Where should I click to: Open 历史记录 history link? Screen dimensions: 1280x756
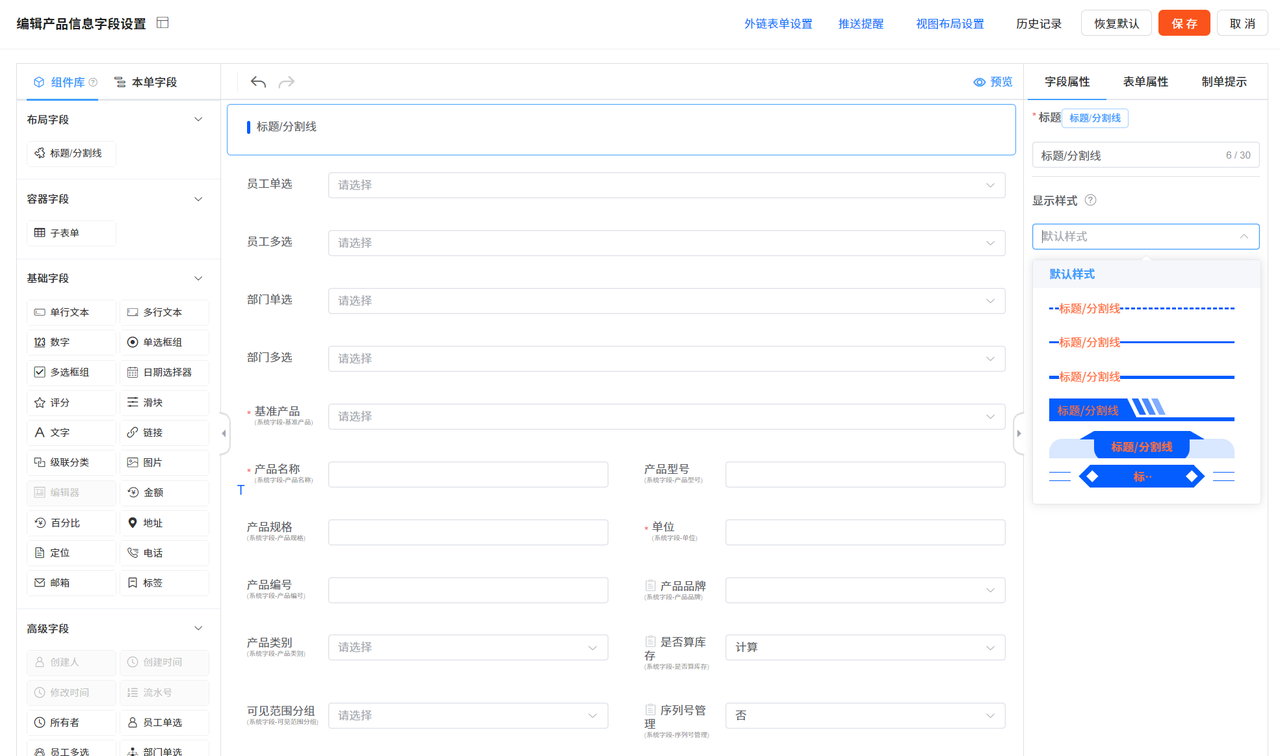pos(1038,22)
